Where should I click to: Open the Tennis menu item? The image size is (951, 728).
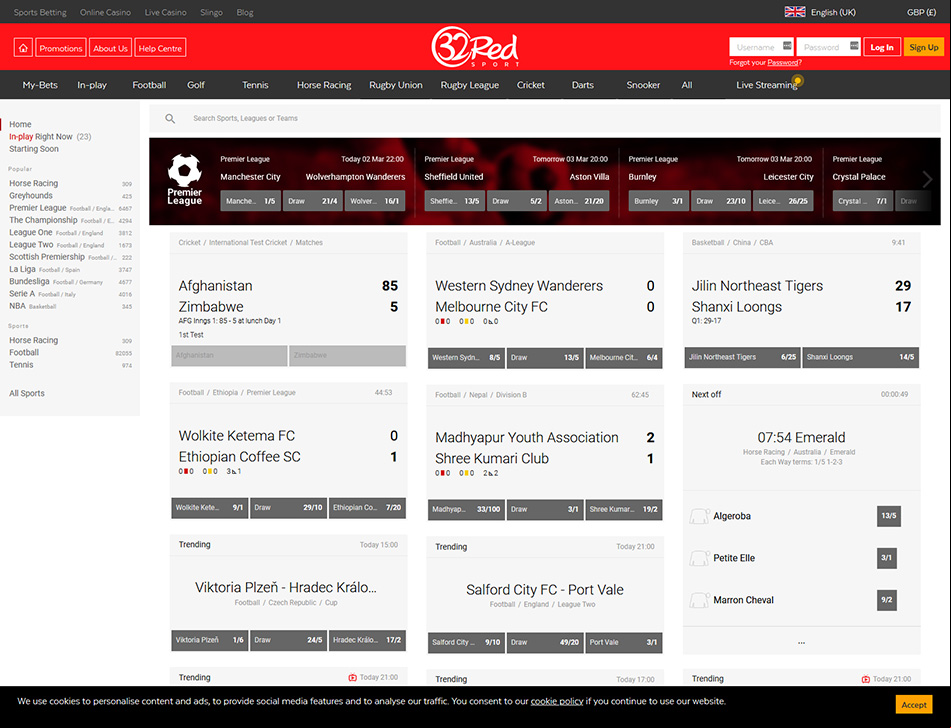click(255, 85)
